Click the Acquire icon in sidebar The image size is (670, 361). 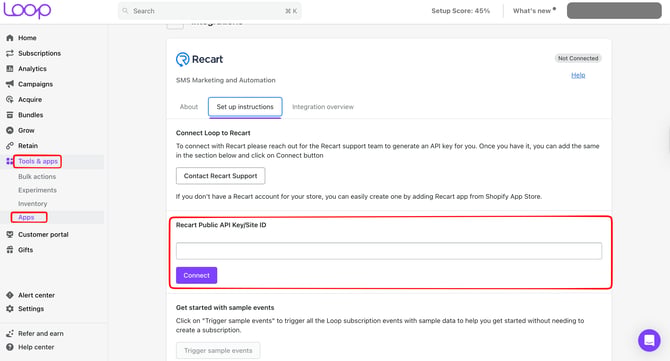point(10,100)
